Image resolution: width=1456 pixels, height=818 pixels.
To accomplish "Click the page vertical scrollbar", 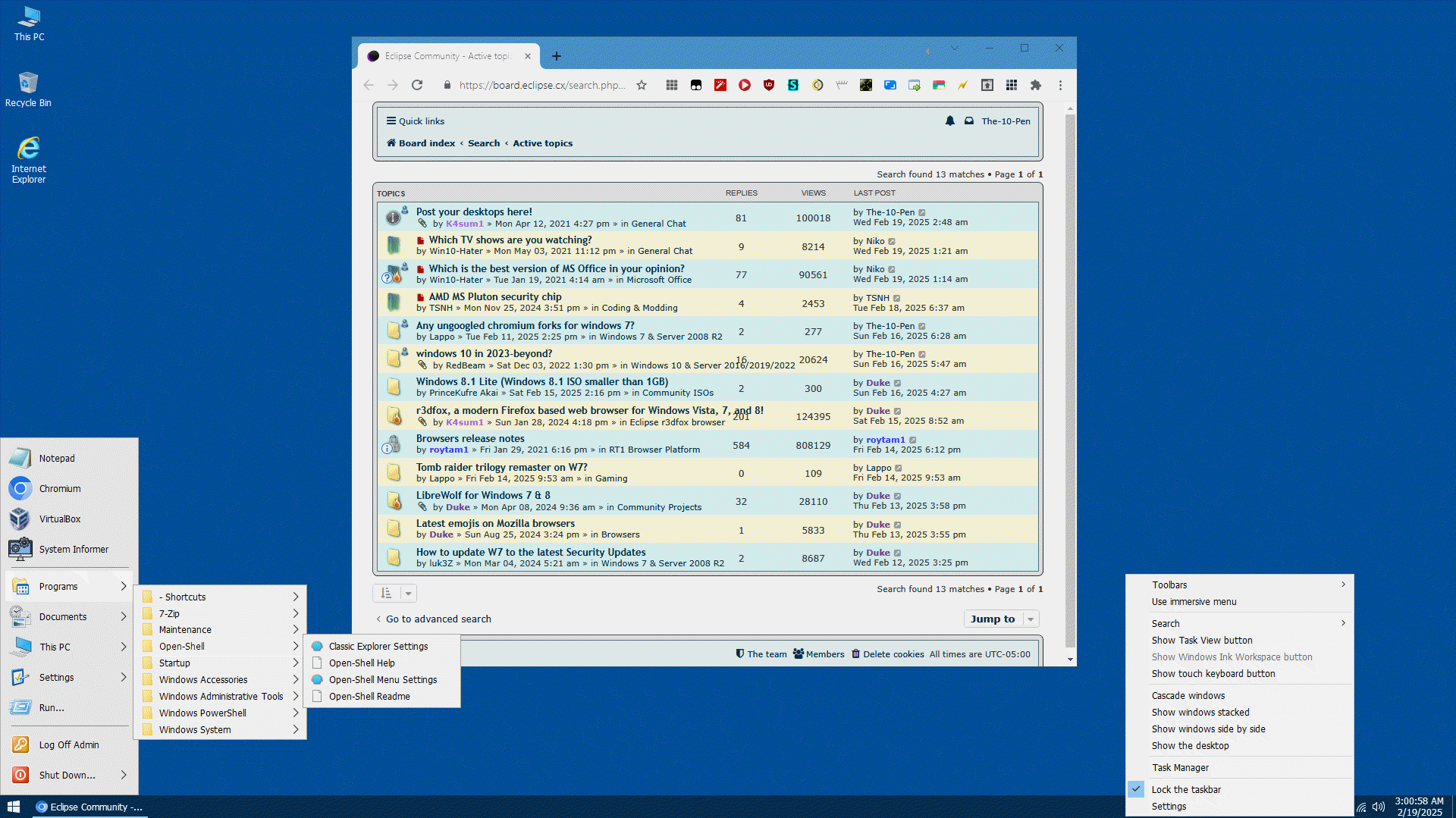I will (x=1070, y=379).
